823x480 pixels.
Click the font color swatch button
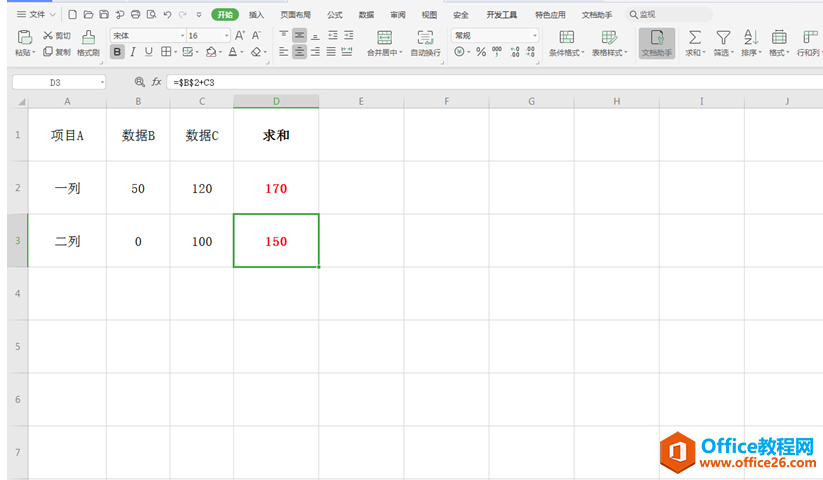click(231, 52)
